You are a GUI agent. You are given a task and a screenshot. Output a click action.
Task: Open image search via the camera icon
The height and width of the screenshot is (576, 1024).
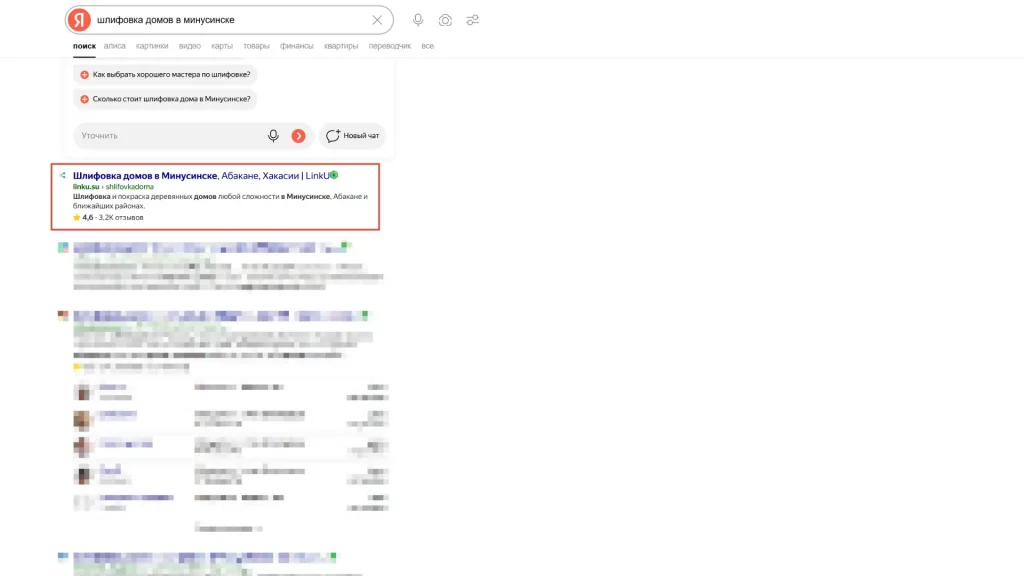(x=445, y=20)
